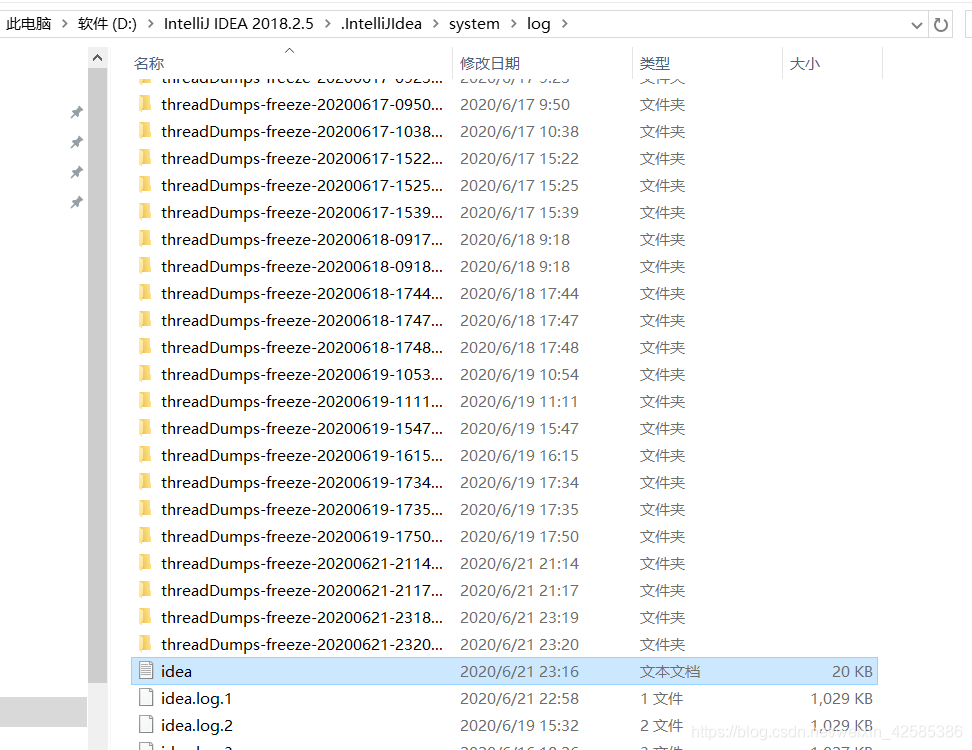The height and width of the screenshot is (750, 972).
Task: Select folder icon of threadDumps-freeze-20200618-0918
Action: coord(145,265)
